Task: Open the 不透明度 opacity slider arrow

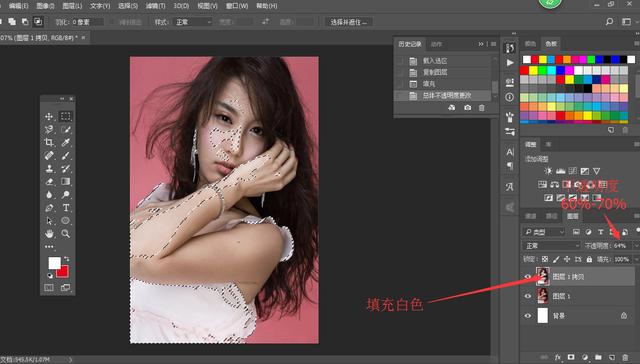Action: click(635, 246)
